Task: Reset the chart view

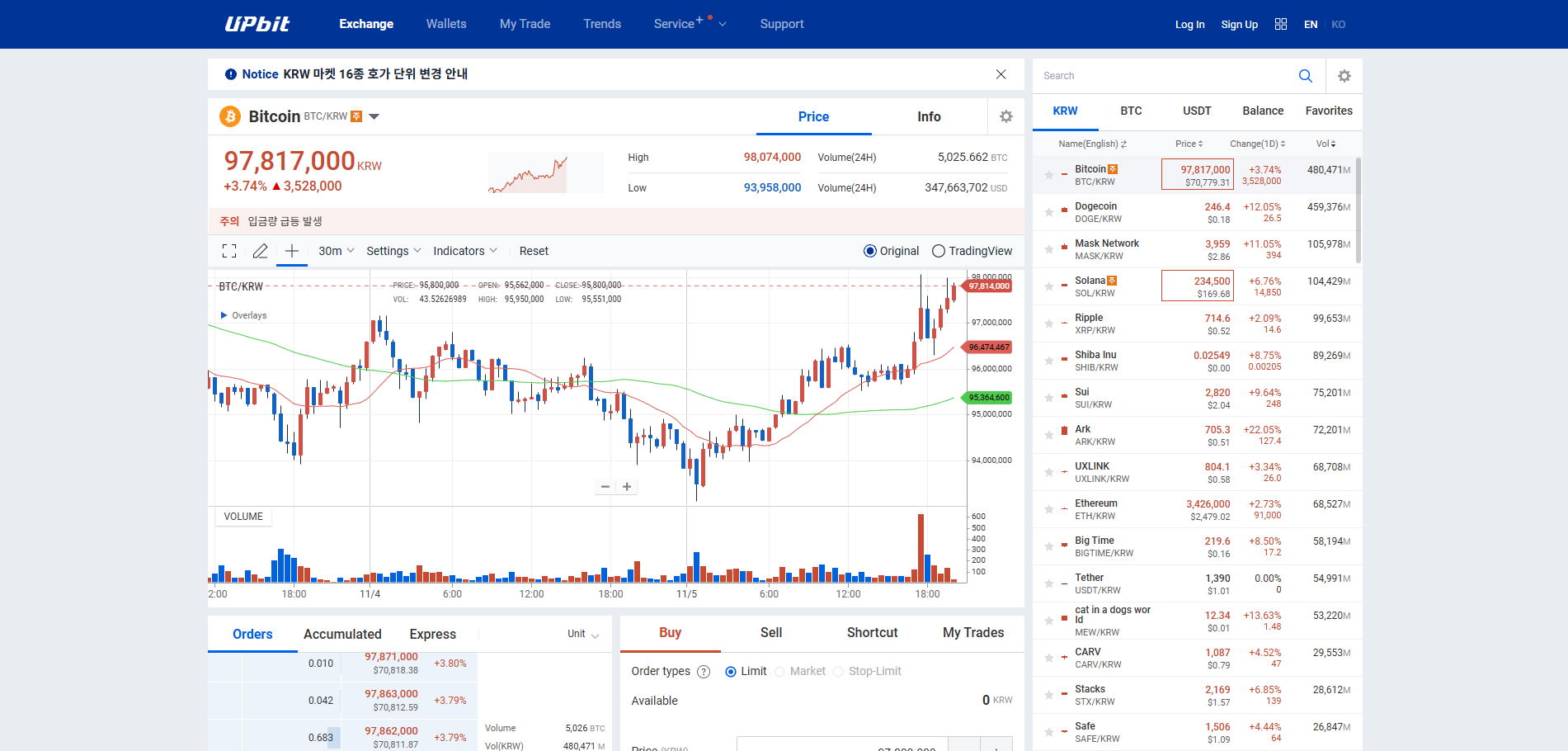Action: click(x=534, y=251)
